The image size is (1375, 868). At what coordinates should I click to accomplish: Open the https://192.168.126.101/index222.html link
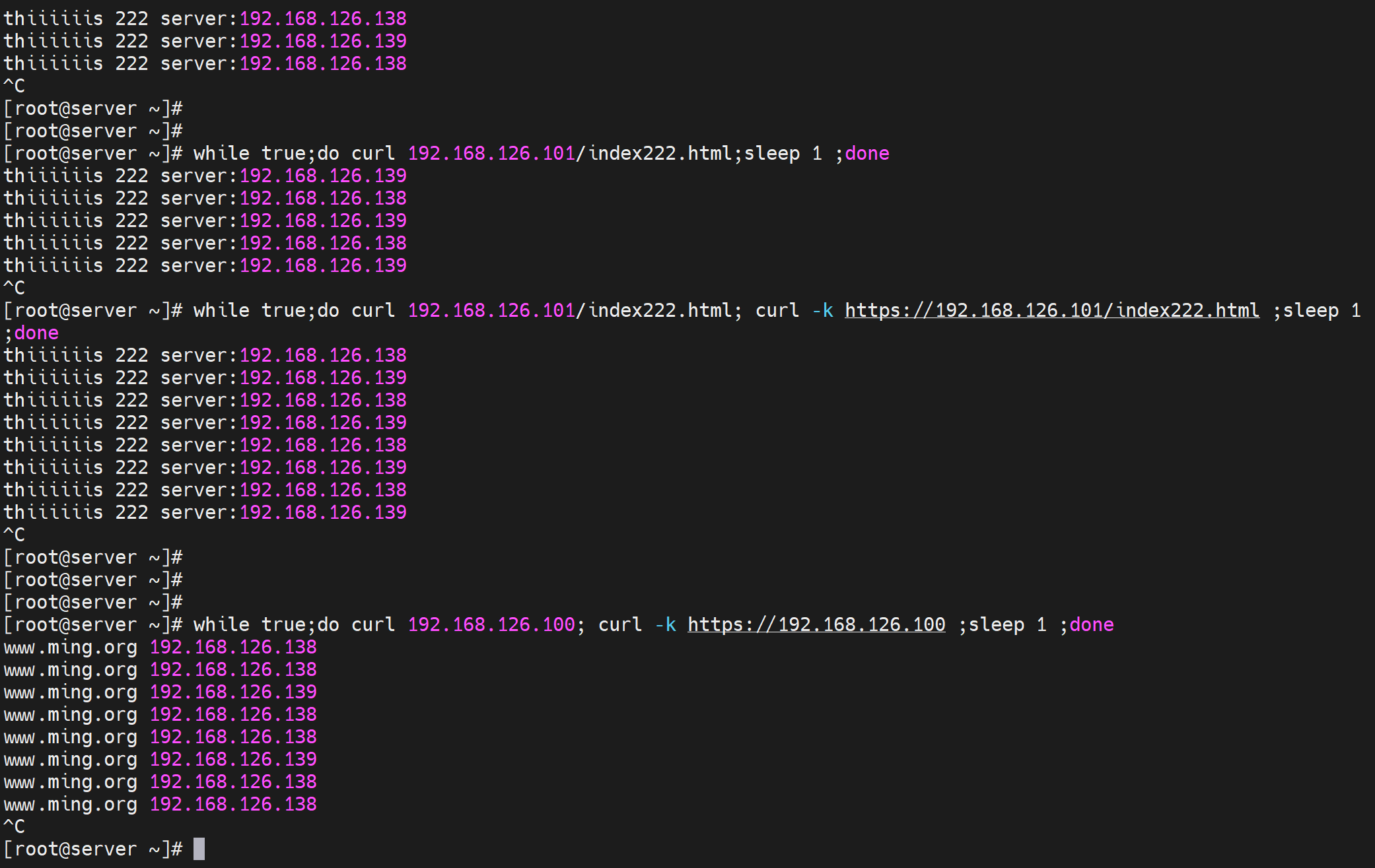[x=1051, y=310]
